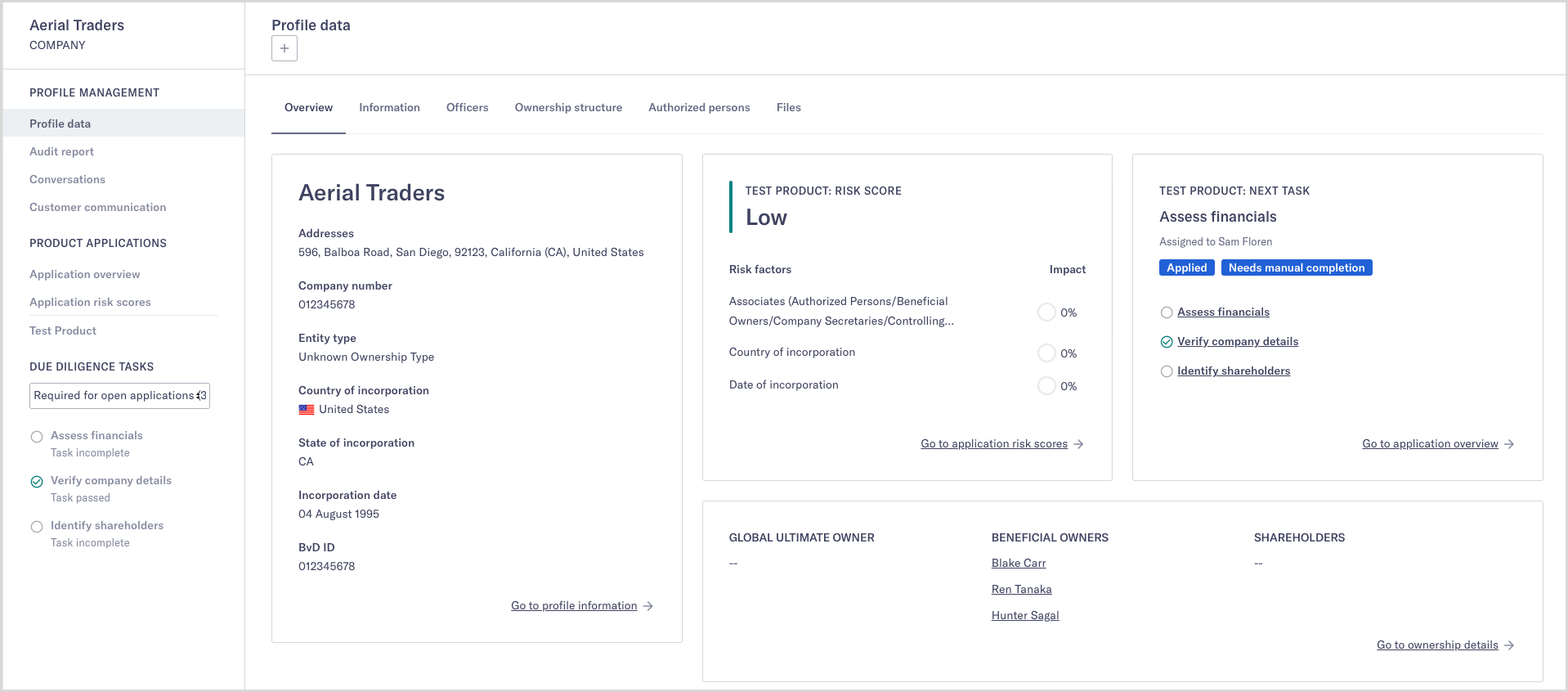Click the United States flag icon

click(307, 410)
